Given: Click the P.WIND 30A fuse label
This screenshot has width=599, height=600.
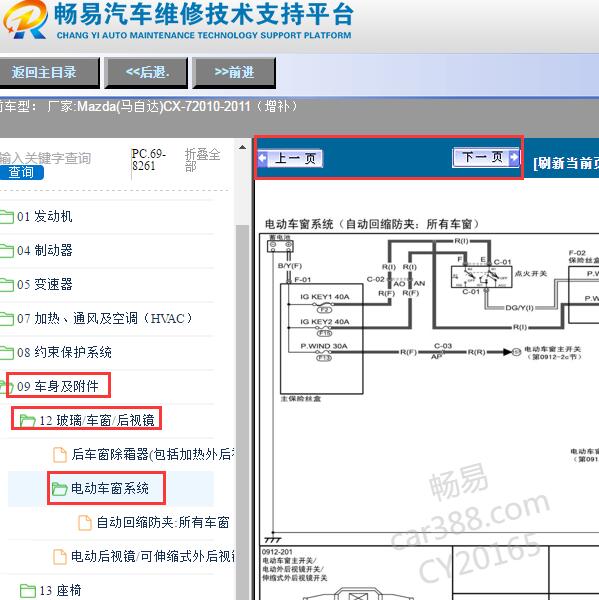Looking at the screenshot, I should (324, 346).
